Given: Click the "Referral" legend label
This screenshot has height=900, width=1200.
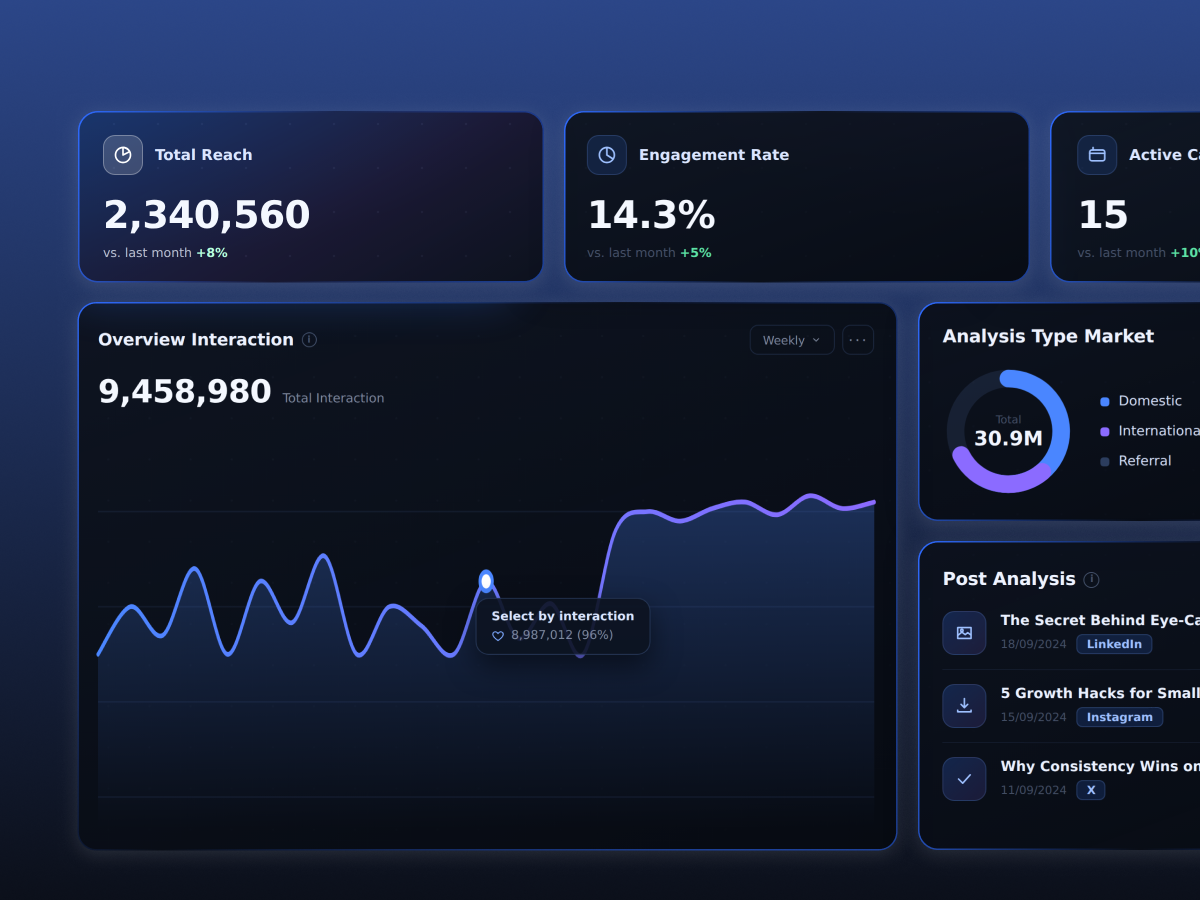Looking at the screenshot, I should [x=1145, y=461].
